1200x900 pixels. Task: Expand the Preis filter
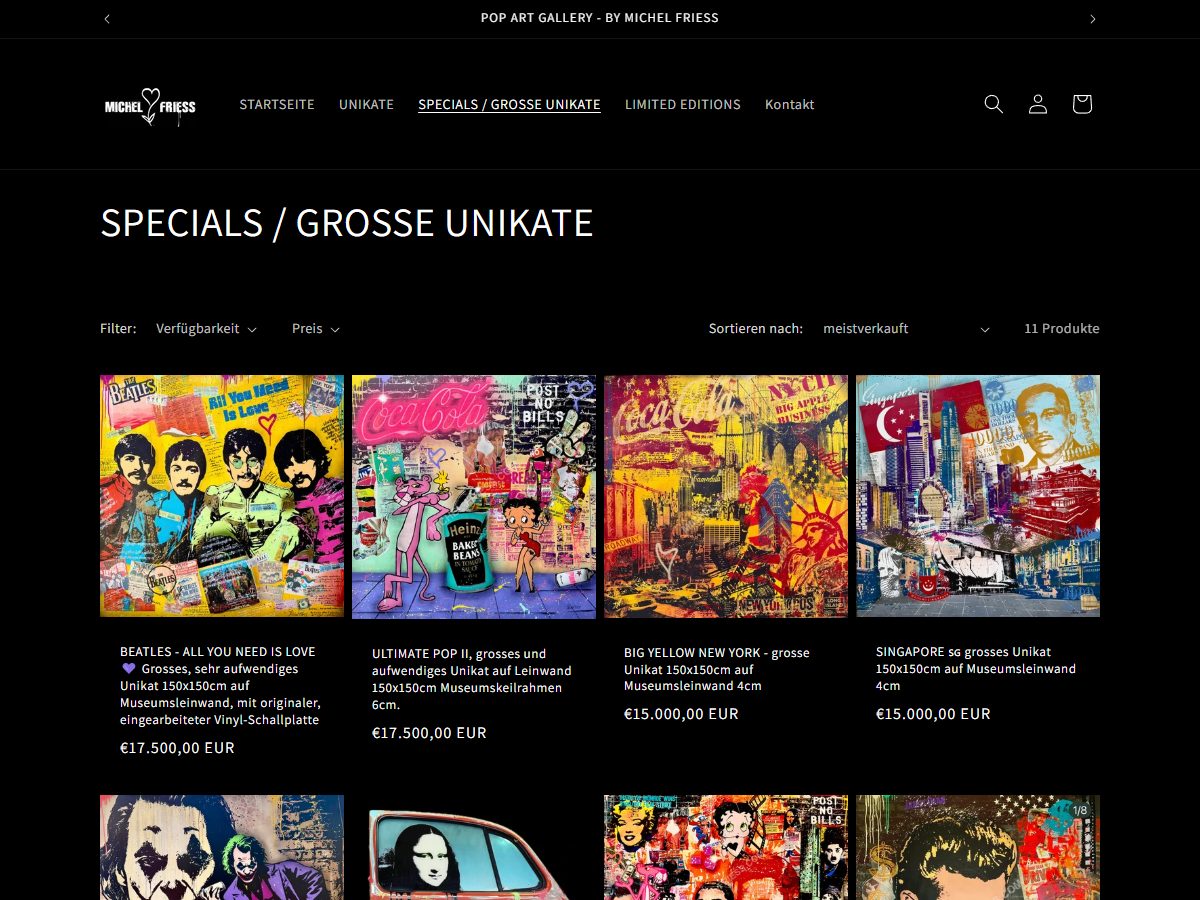point(316,328)
